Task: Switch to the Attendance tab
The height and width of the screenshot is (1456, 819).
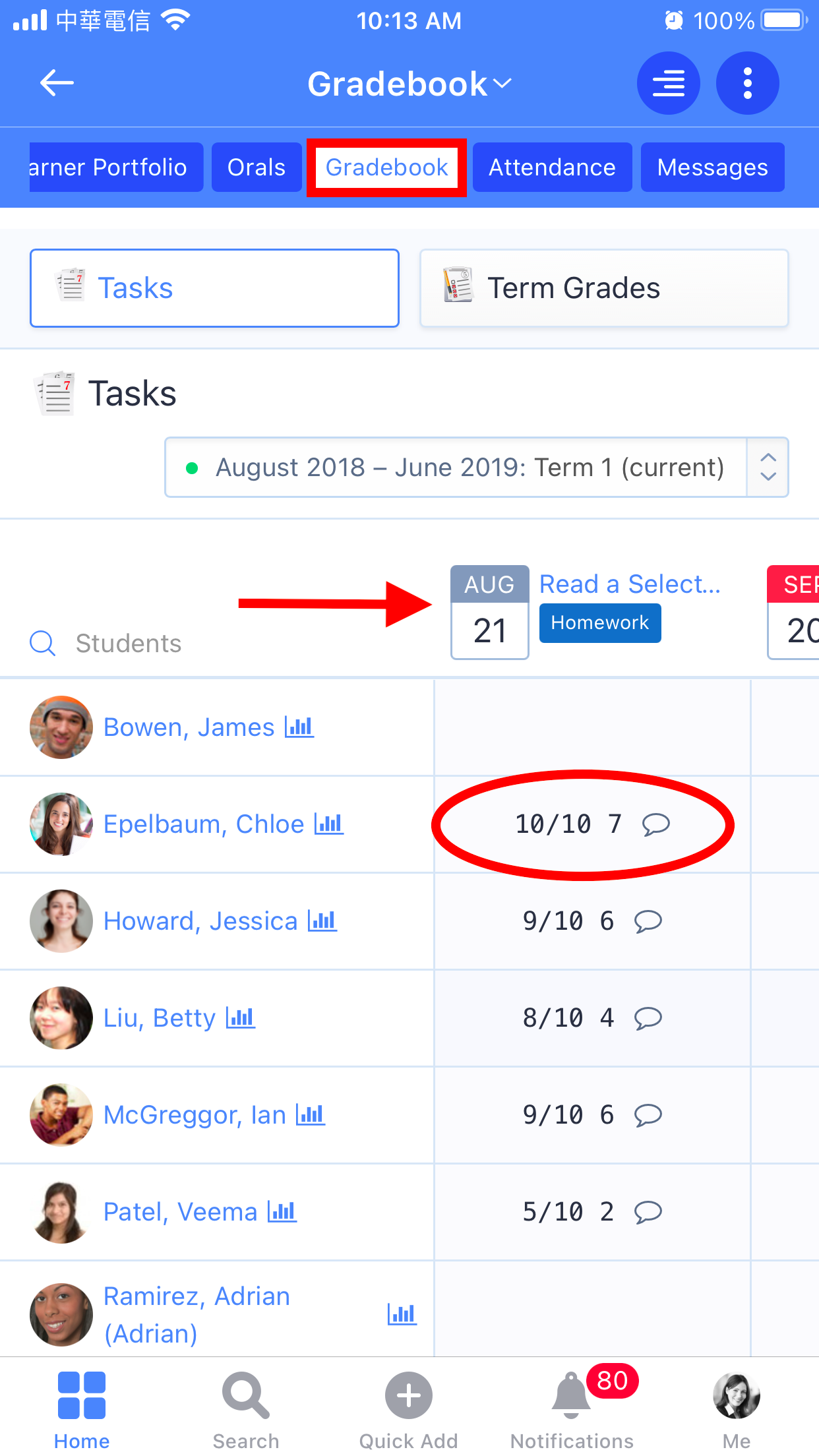Action: 552,167
